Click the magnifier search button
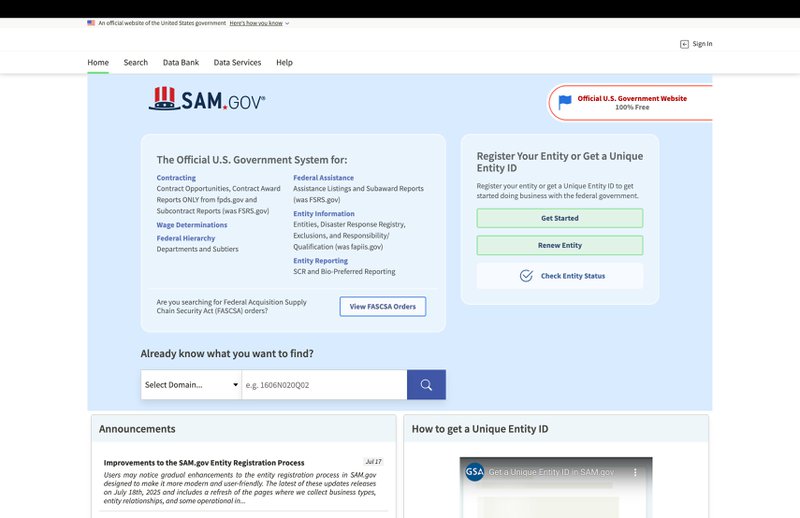This screenshot has width=800, height=518. [x=426, y=385]
